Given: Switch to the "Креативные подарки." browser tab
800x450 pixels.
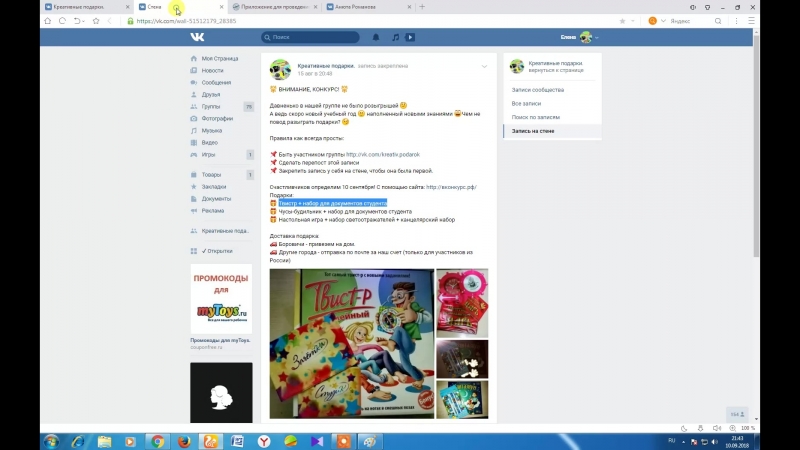Looking at the screenshot, I should [82, 7].
